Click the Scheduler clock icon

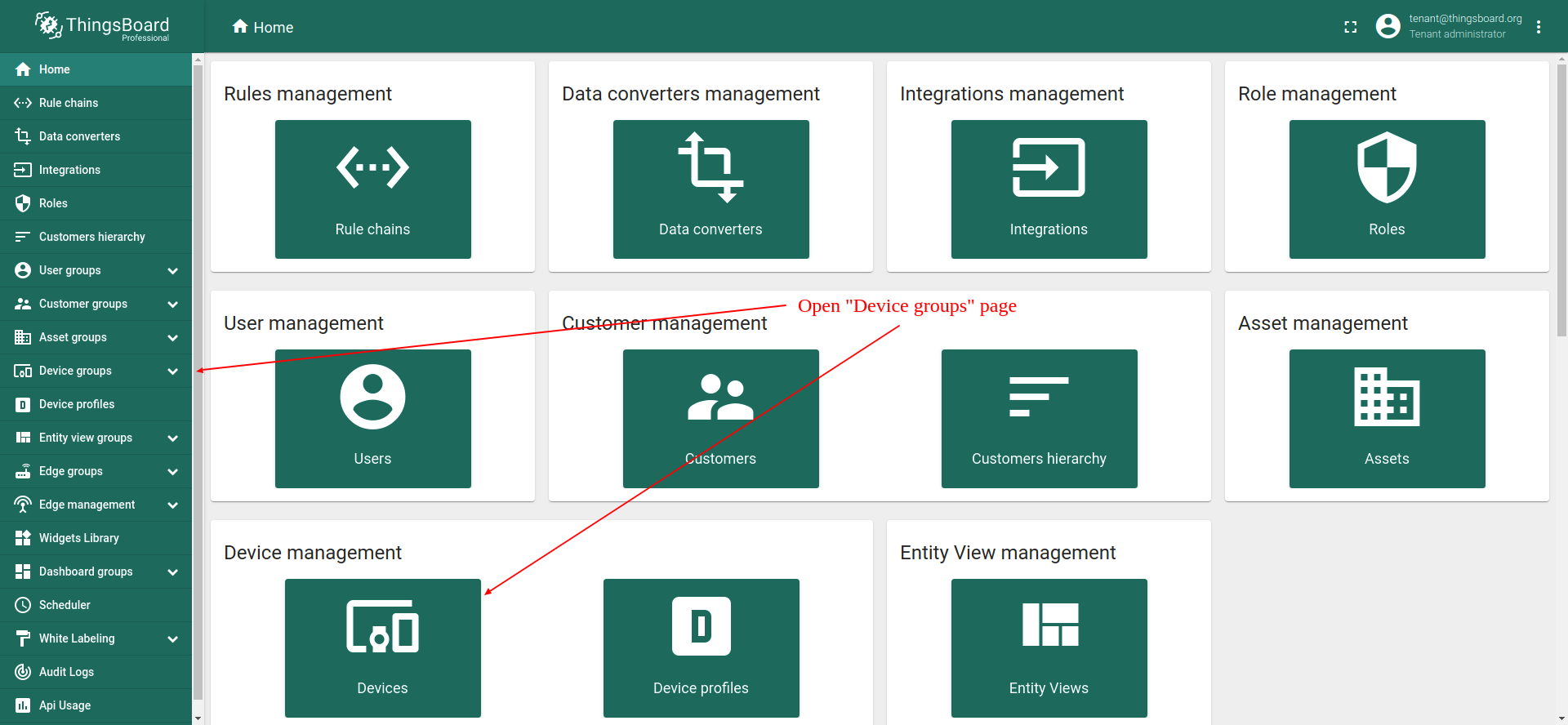pyautogui.click(x=23, y=605)
